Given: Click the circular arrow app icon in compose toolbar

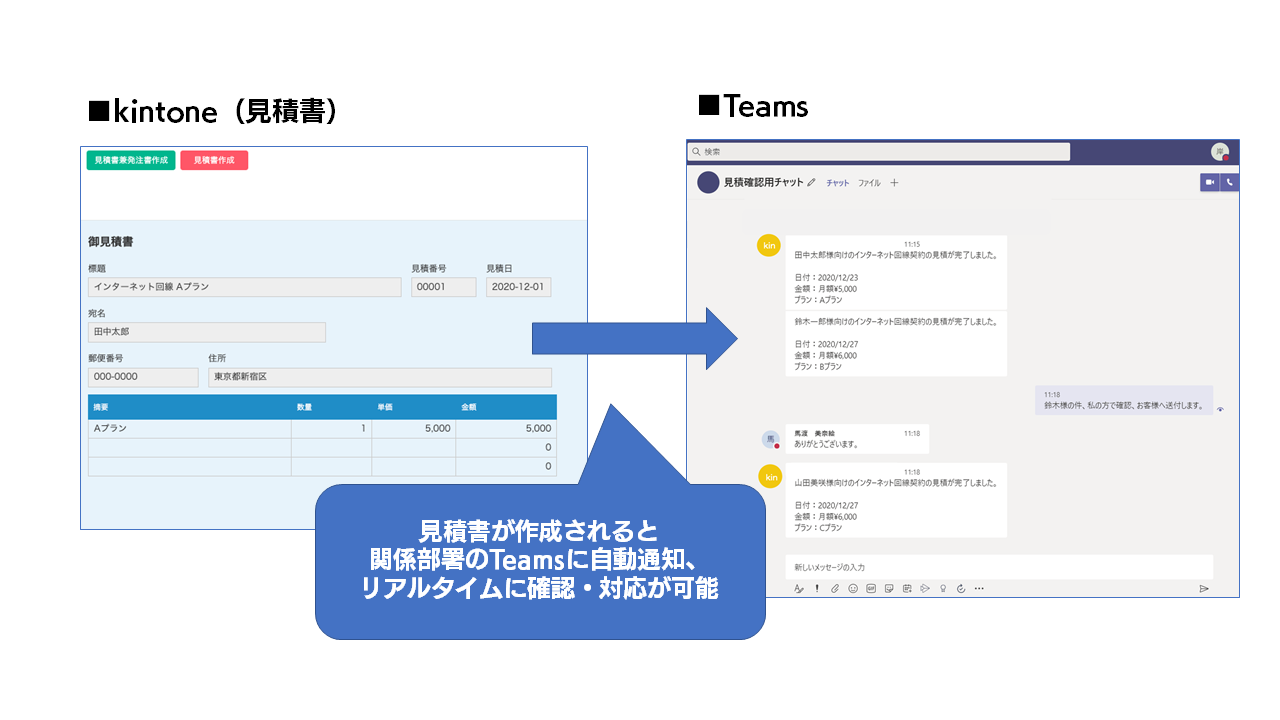Looking at the screenshot, I should 961,588.
